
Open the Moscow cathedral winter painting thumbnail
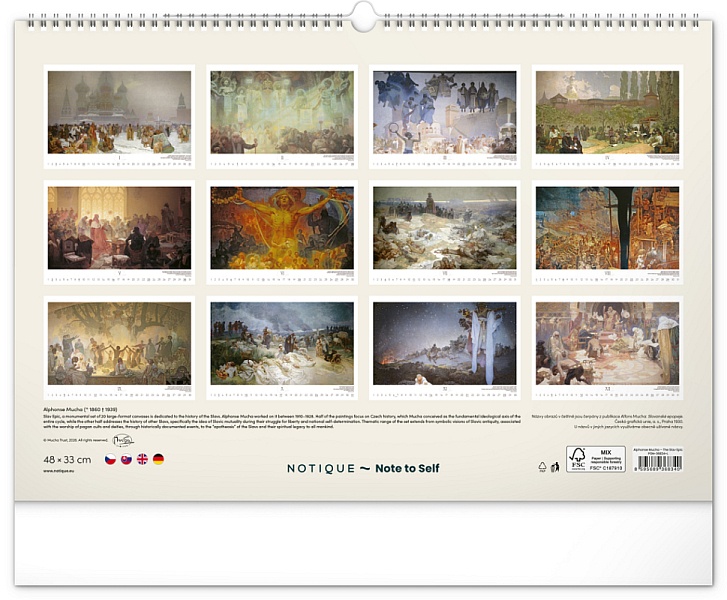[x=119, y=112]
